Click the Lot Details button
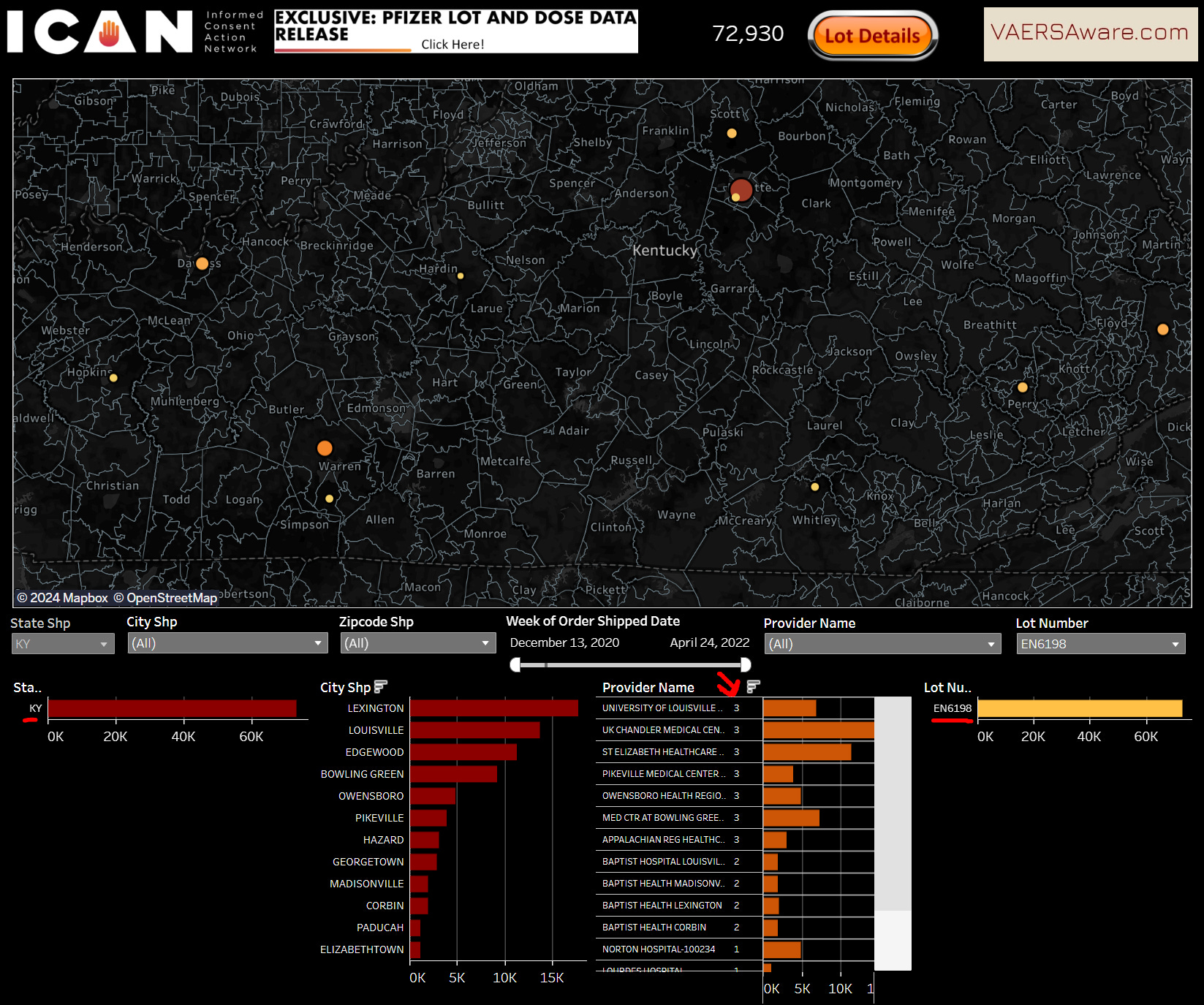This screenshot has height=1005, width=1204. point(872,36)
